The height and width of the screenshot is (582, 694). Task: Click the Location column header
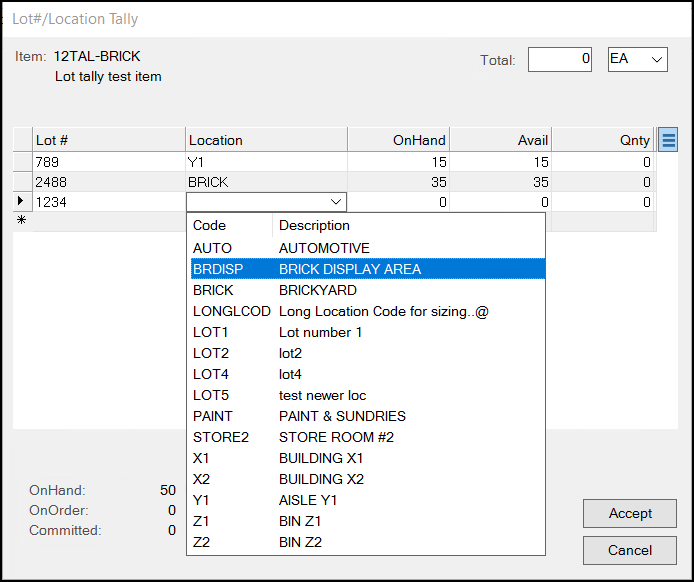[266, 140]
